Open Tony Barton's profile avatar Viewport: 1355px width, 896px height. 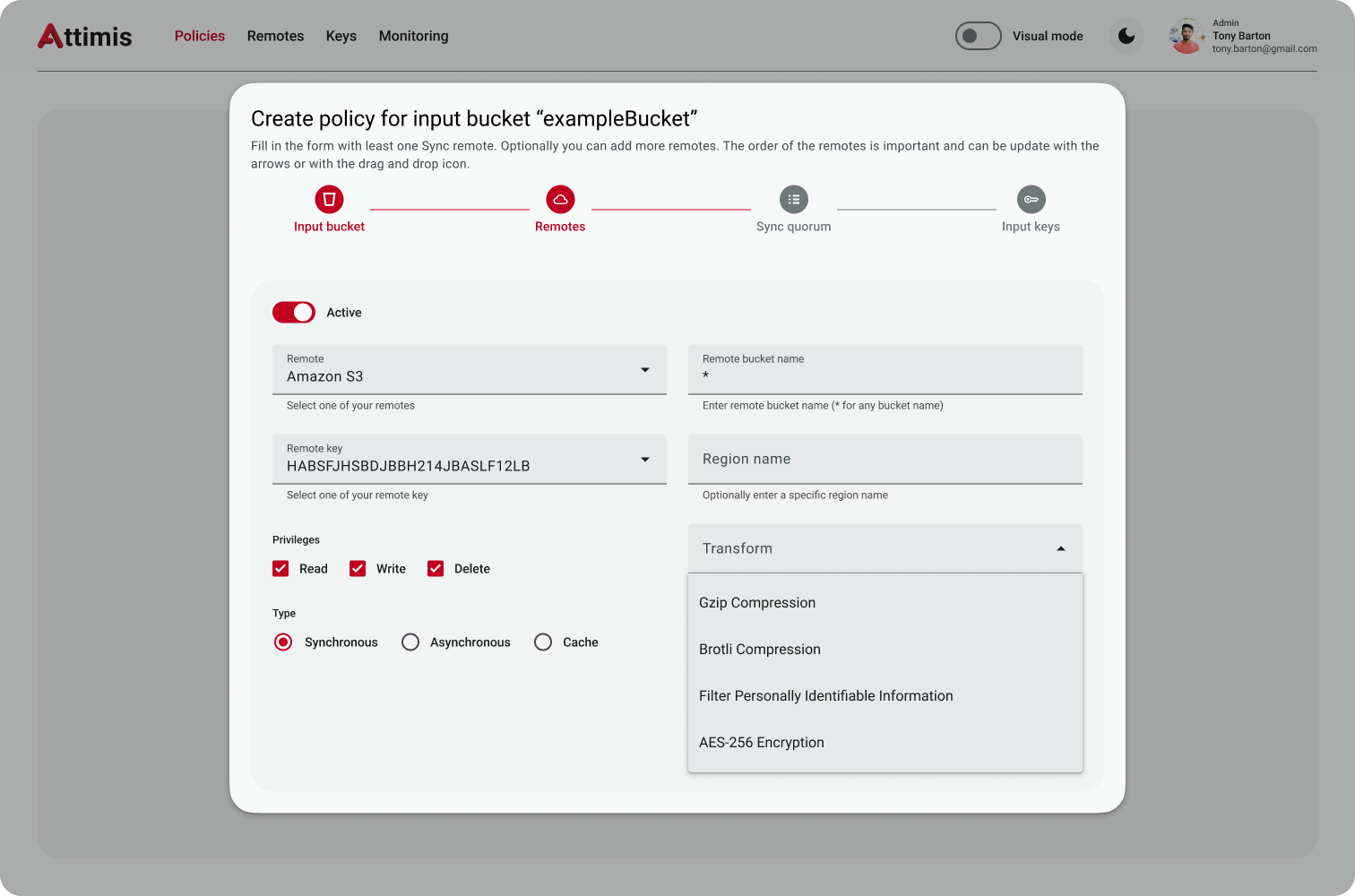(x=1187, y=37)
